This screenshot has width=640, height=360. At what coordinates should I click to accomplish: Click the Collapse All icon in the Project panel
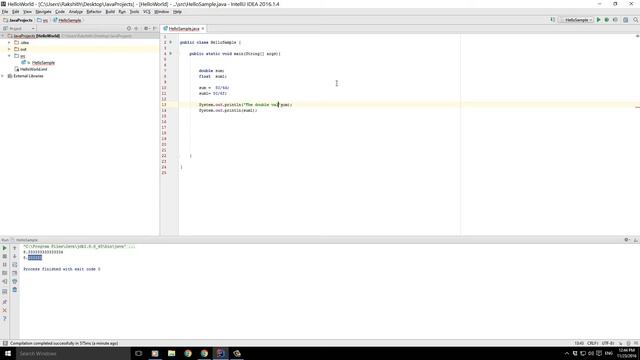click(x=136, y=29)
